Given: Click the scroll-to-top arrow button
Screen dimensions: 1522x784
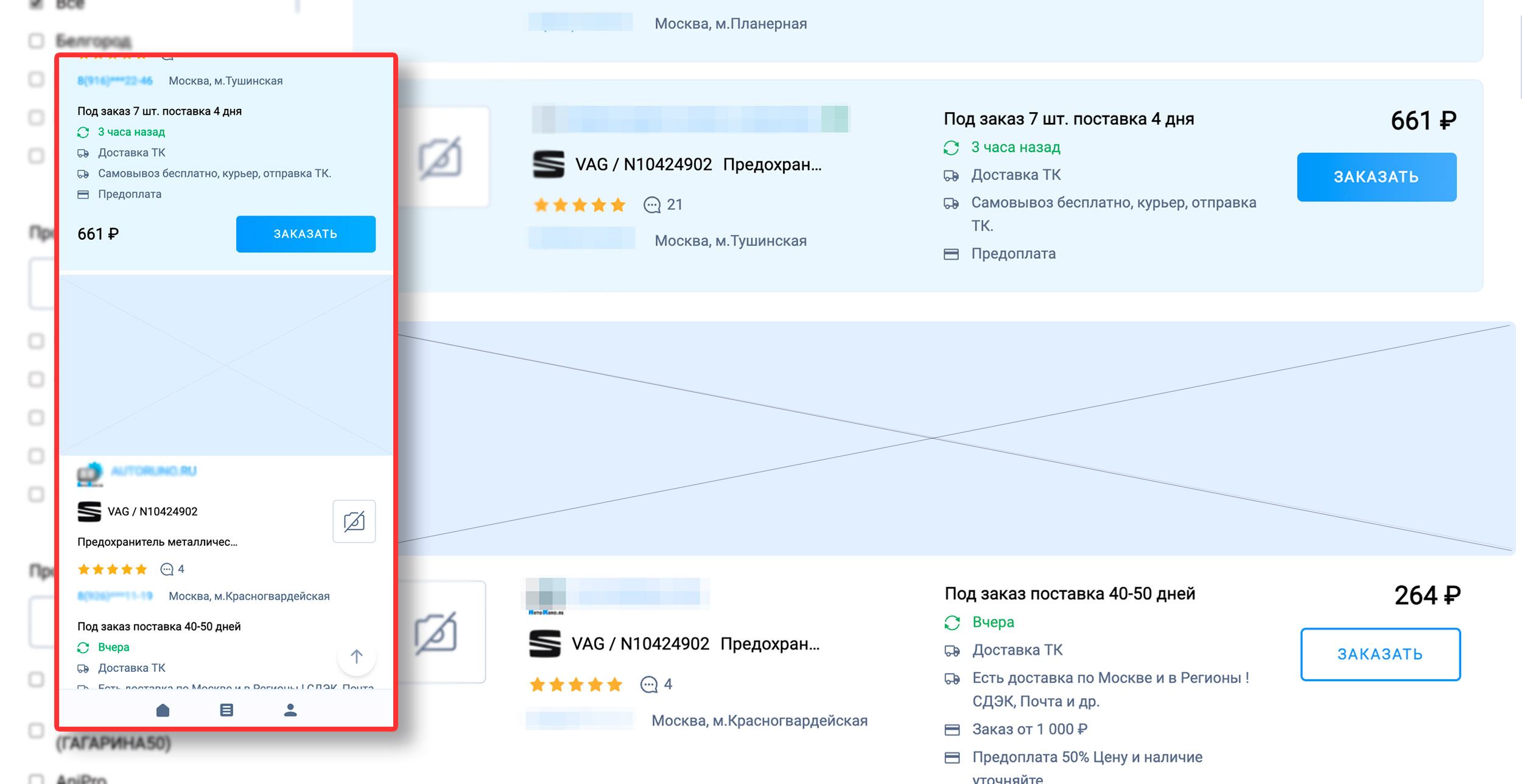Looking at the screenshot, I should [357, 656].
